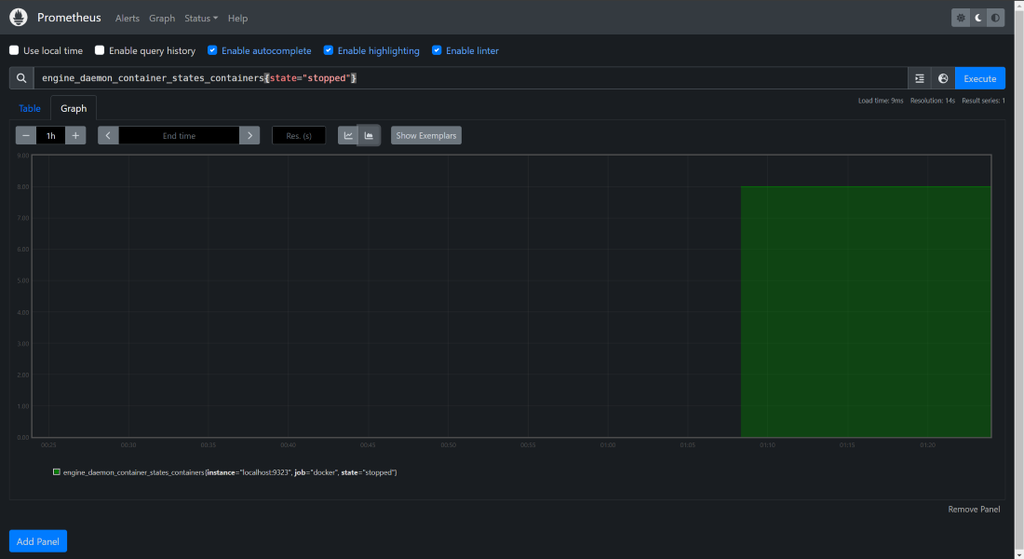Viewport: 1024px width, 559px height.
Task: Click Remove Panel link
Action: pos(974,509)
